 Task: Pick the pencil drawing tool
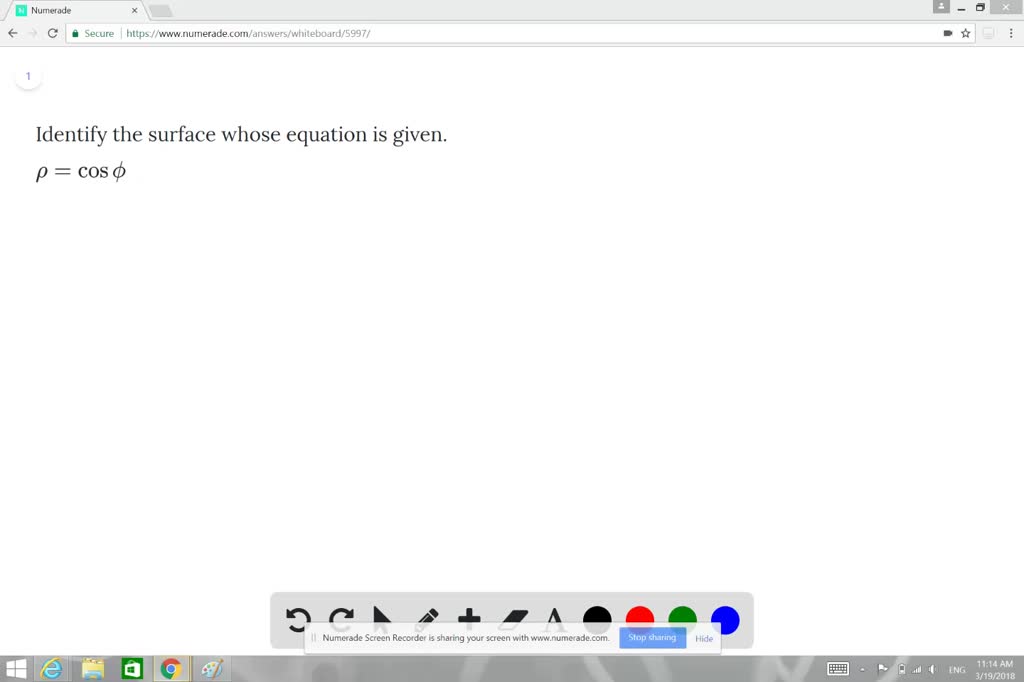(427, 614)
